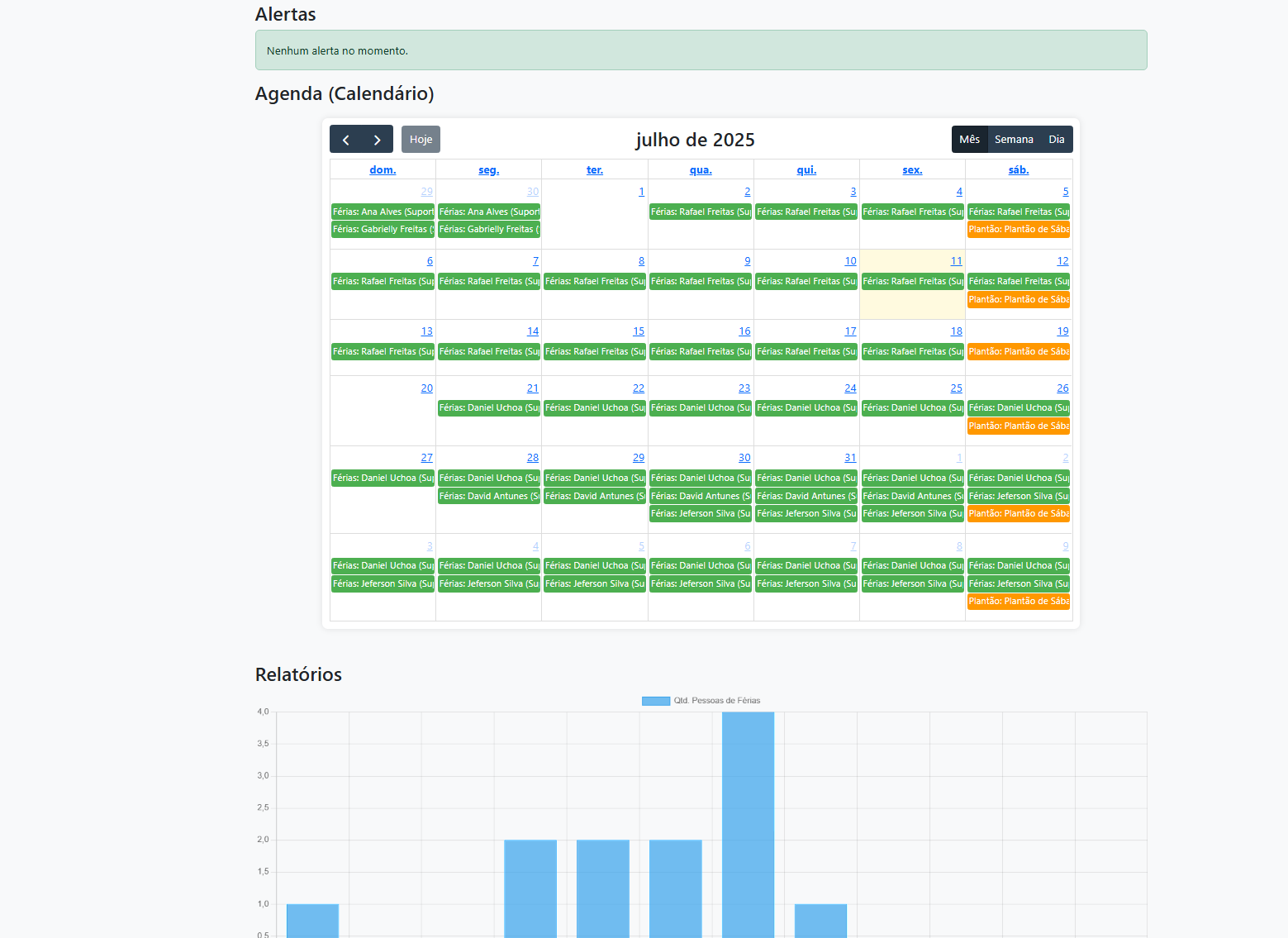Open Plantão de Sábado event on August 2
The width and height of the screenshot is (1288, 938).
1019,514
